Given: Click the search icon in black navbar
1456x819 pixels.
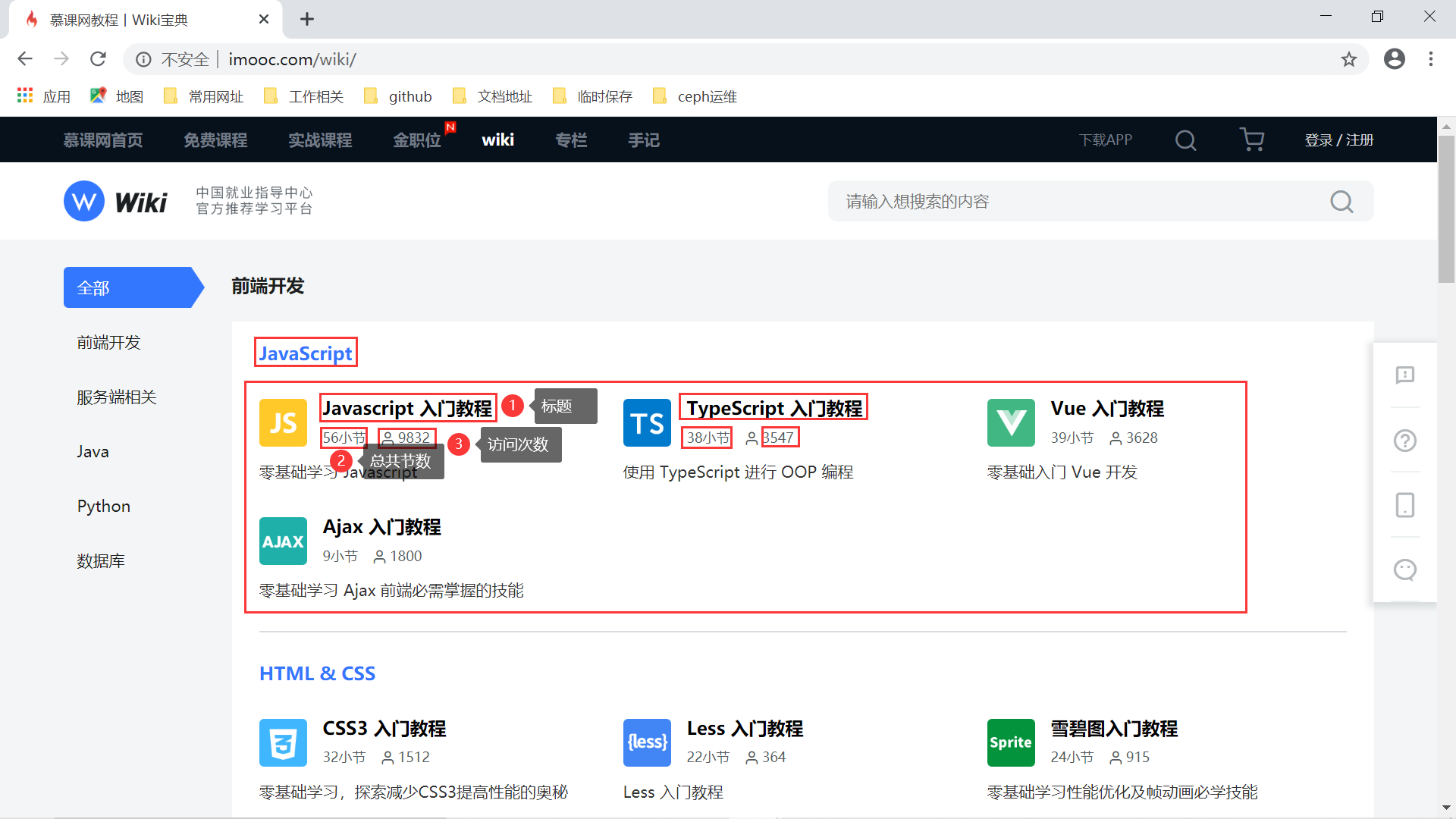Looking at the screenshot, I should tap(1185, 140).
